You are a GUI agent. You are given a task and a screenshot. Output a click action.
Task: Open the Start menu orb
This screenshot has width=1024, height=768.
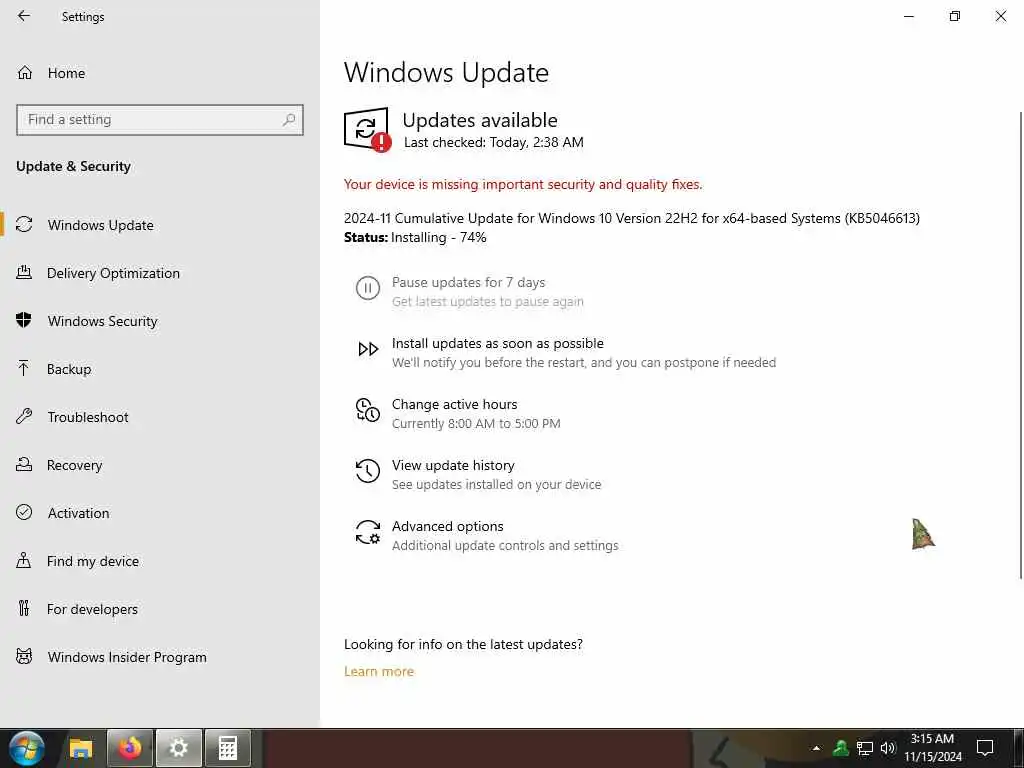pos(27,748)
